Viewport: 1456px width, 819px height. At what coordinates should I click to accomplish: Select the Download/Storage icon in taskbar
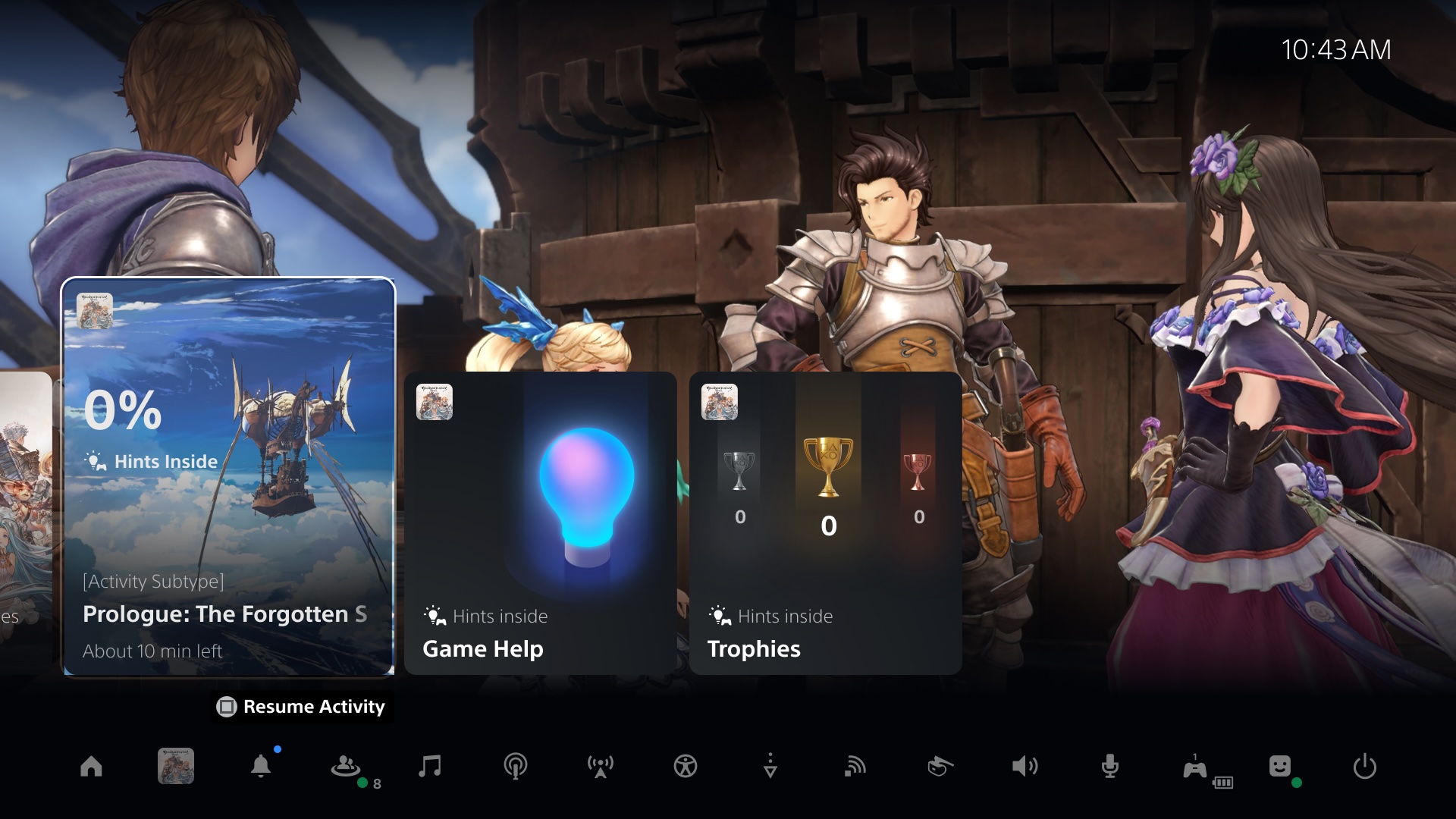click(770, 765)
